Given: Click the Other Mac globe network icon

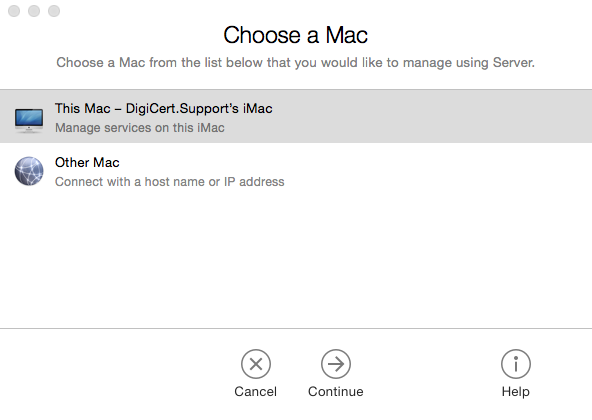Looking at the screenshot, I should pyautogui.click(x=29, y=171).
